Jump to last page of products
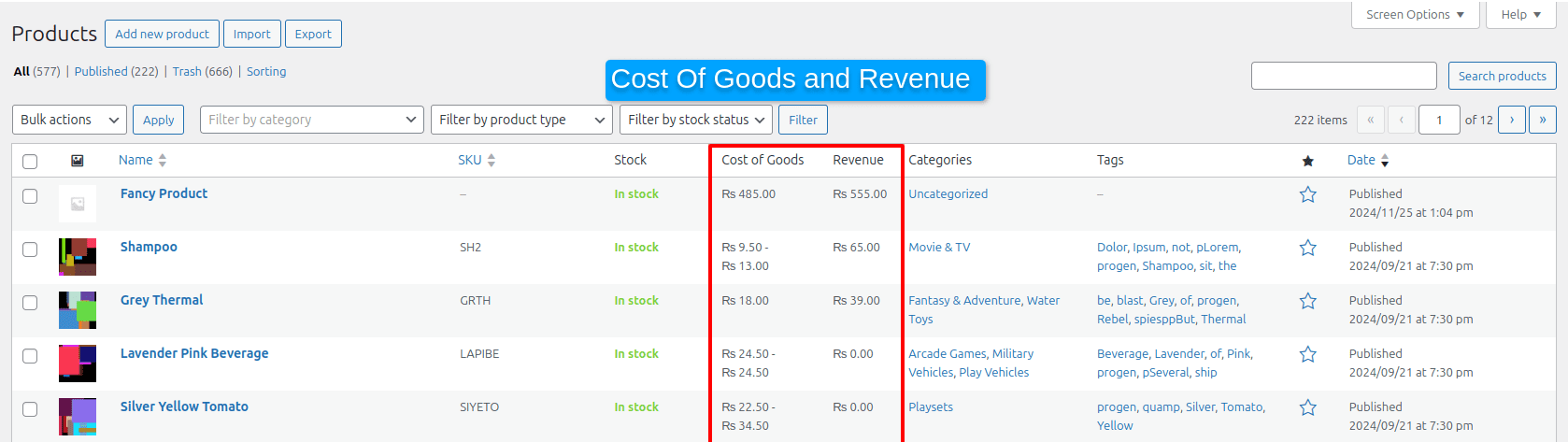 [1542, 120]
